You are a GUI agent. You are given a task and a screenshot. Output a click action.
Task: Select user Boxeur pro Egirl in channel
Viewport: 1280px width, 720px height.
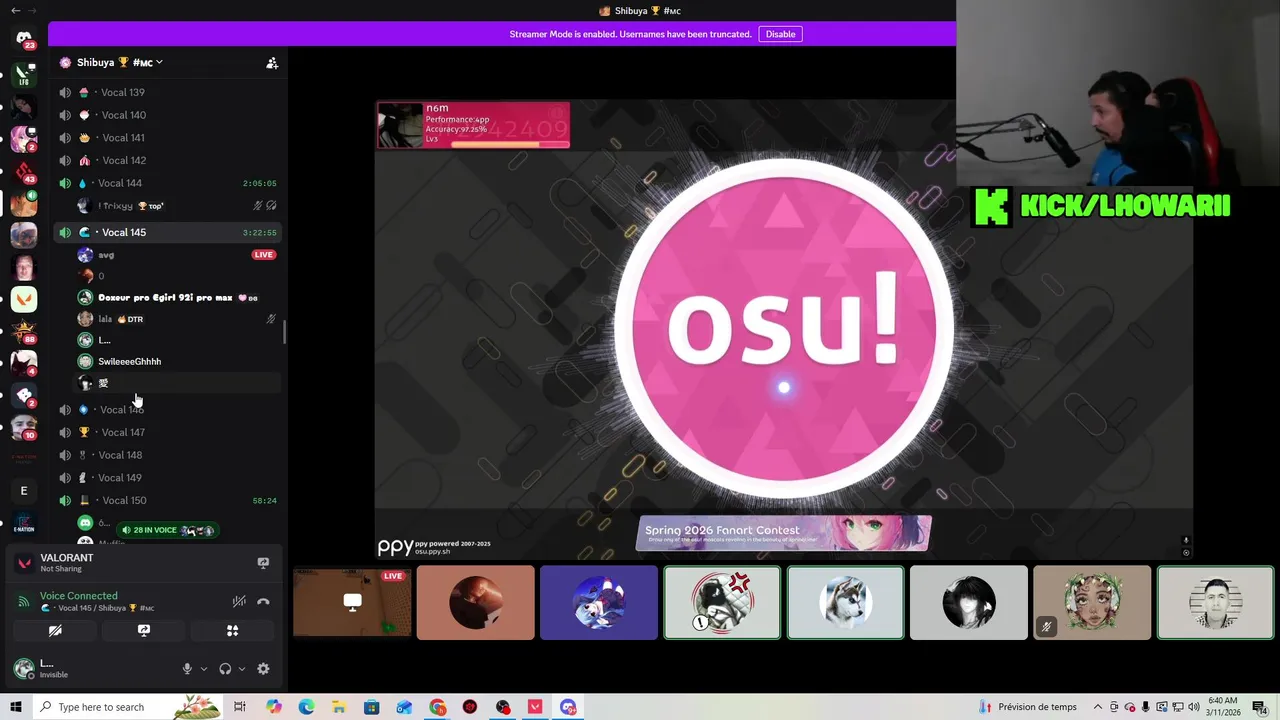pos(177,298)
